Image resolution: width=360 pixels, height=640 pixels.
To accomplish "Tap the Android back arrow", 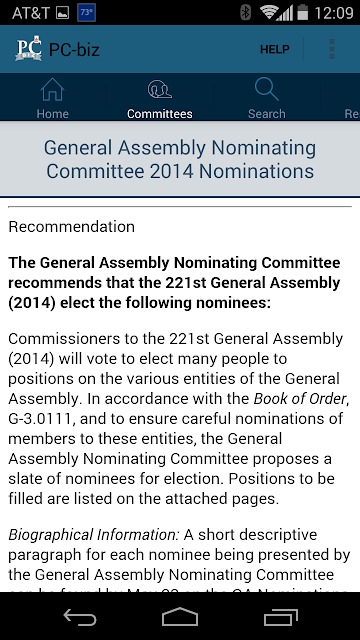I will (x=80, y=617).
